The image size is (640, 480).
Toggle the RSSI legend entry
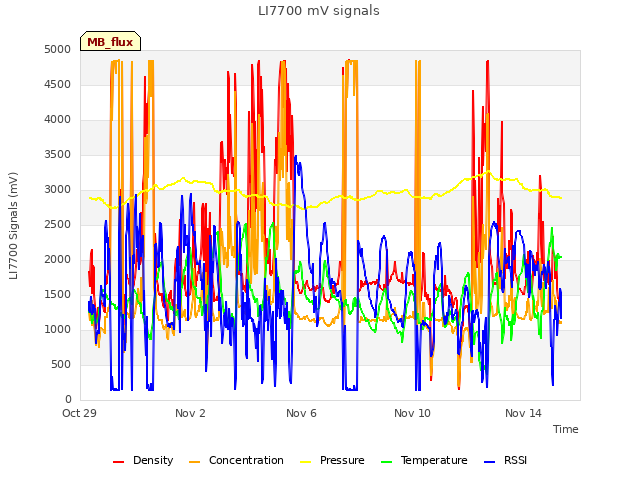pos(505,460)
